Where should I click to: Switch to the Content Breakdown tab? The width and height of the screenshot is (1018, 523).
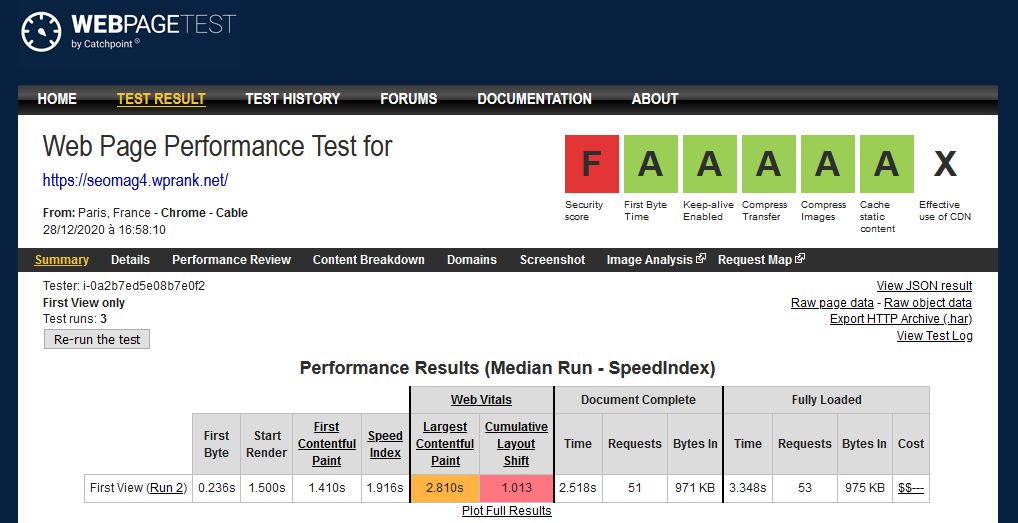coord(368,260)
